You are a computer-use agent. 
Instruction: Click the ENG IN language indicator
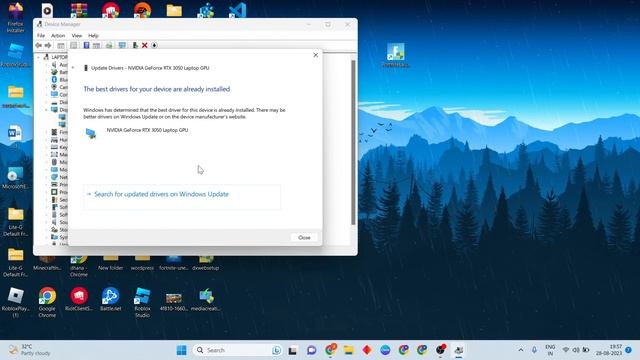click(550, 350)
